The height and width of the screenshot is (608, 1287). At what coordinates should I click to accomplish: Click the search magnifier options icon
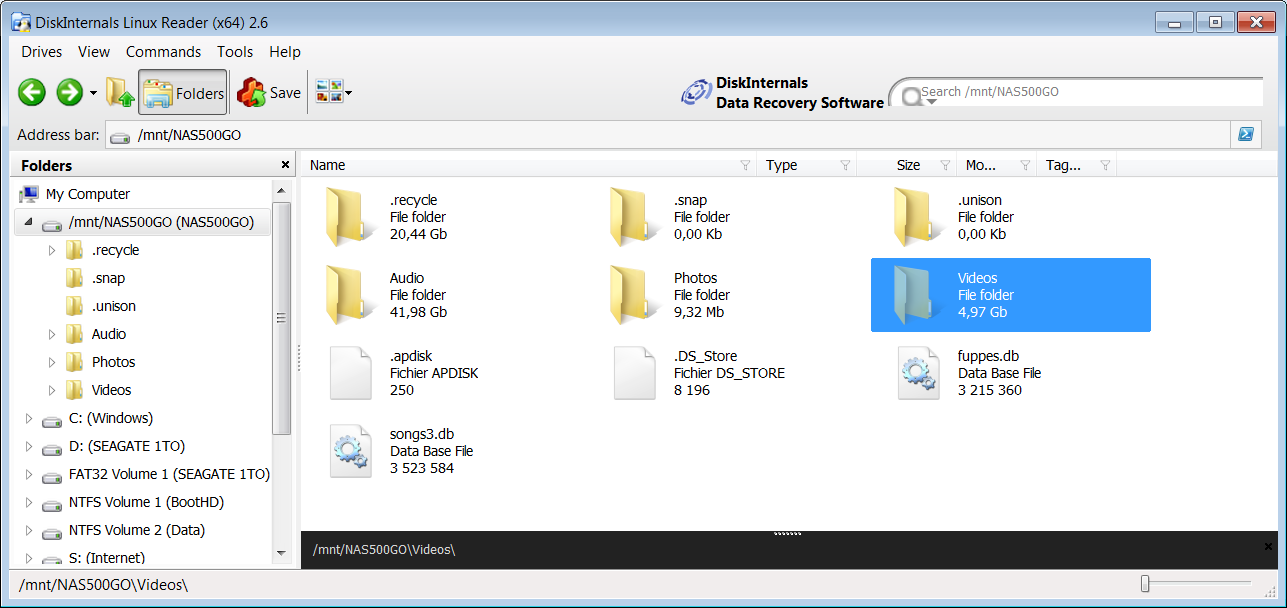pos(911,97)
